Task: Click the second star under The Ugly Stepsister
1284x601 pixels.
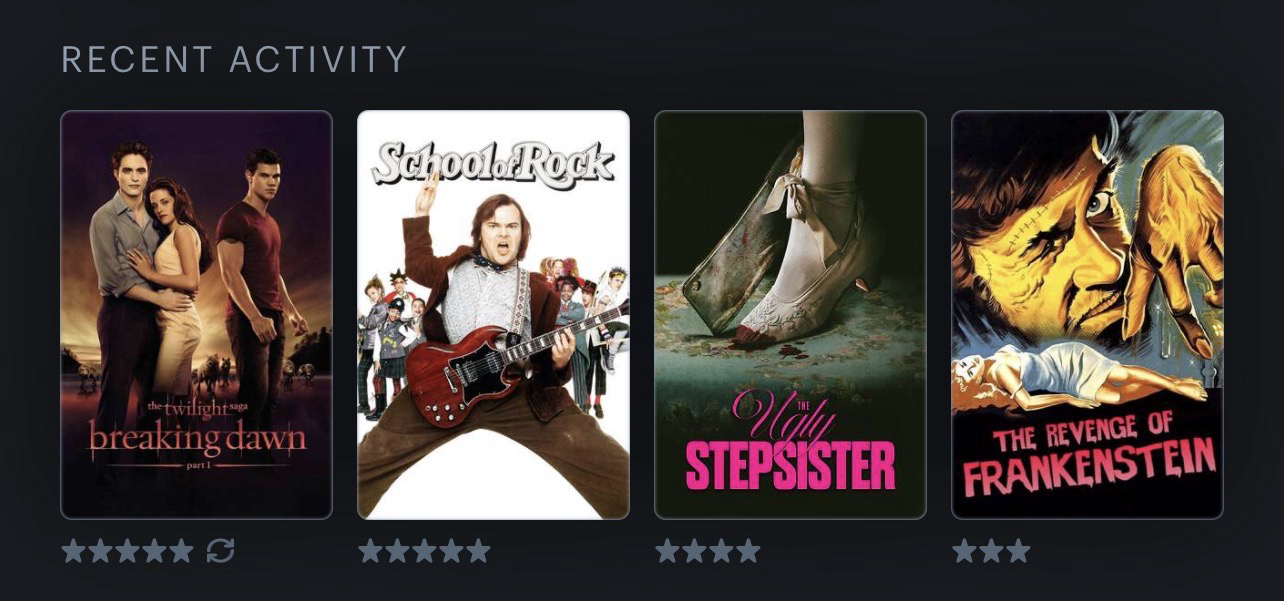Action: click(x=694, y=550)
